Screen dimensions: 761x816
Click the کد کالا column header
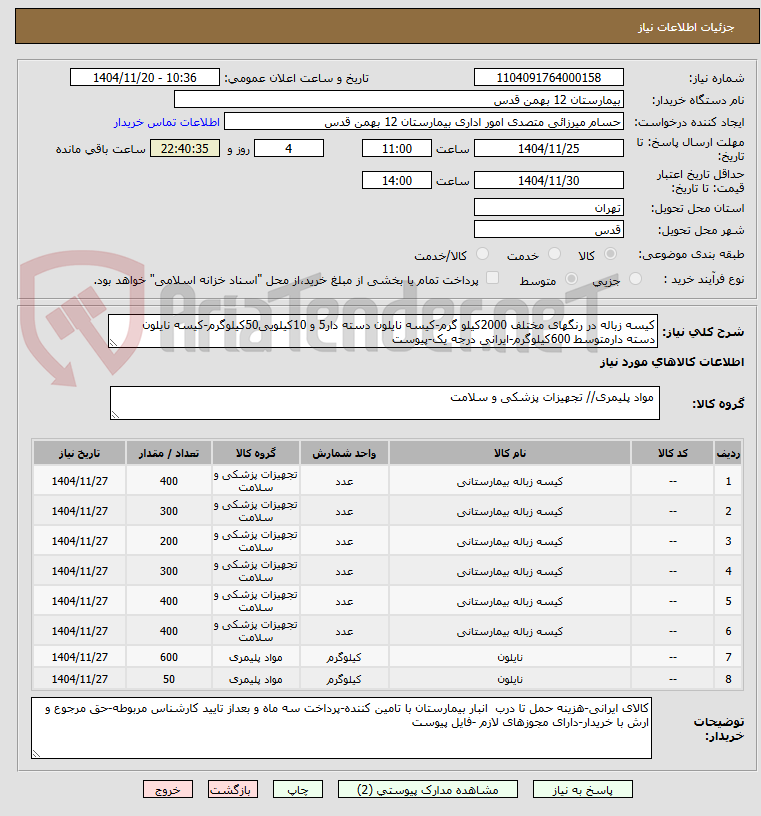[673, 453]
